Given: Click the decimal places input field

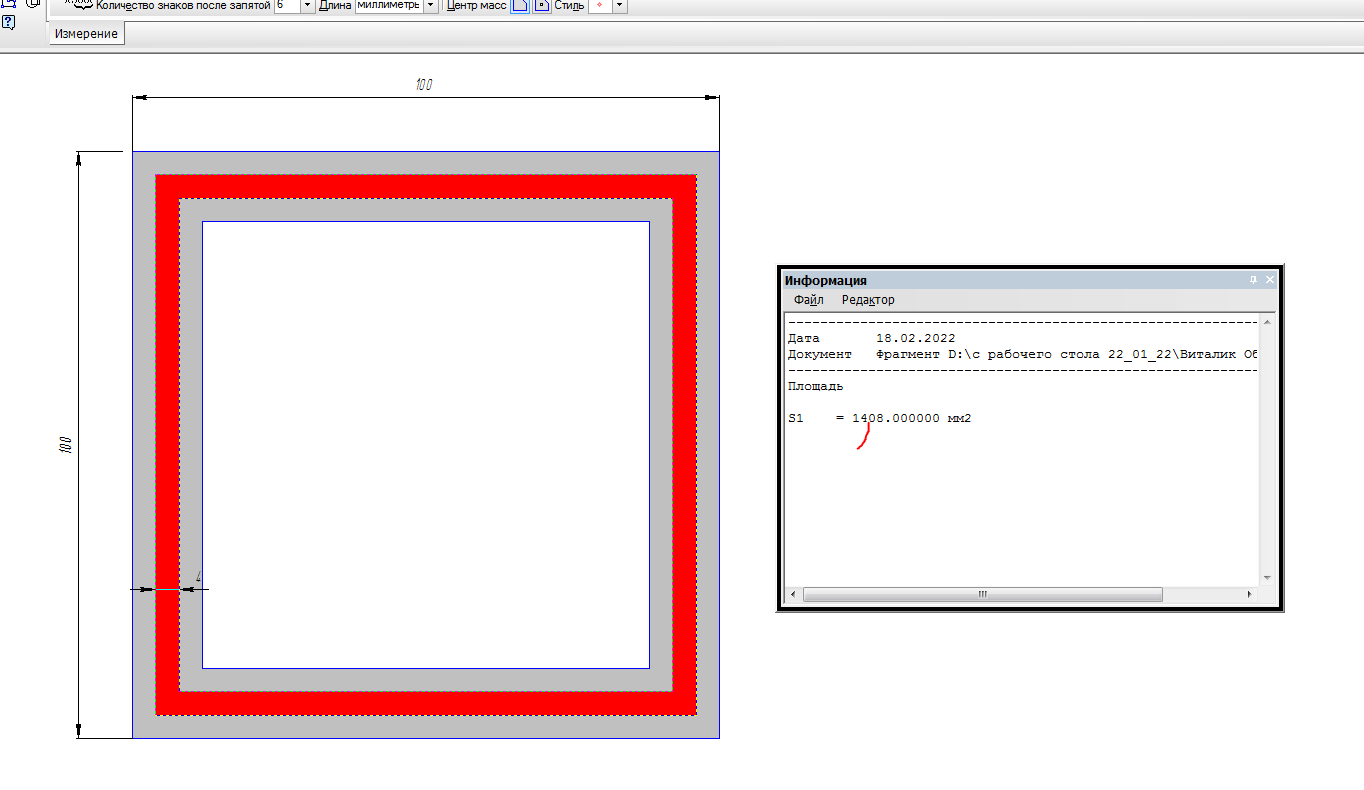Looking at the screenshot, I should [x=287, y=6].
